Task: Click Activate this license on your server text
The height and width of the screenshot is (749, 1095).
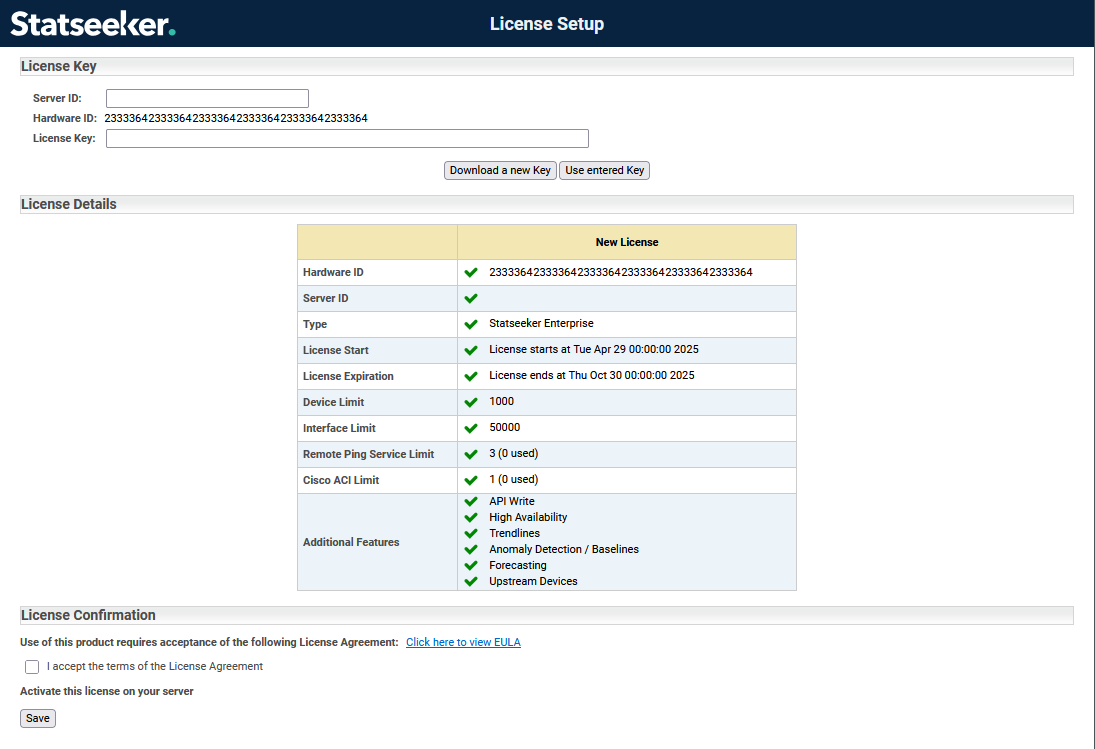Action: point(107,691)
